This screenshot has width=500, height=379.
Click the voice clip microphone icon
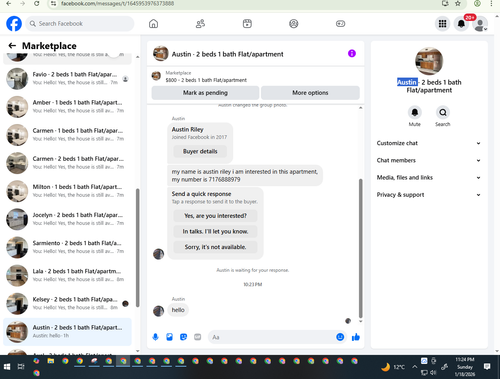coord(155,337)
